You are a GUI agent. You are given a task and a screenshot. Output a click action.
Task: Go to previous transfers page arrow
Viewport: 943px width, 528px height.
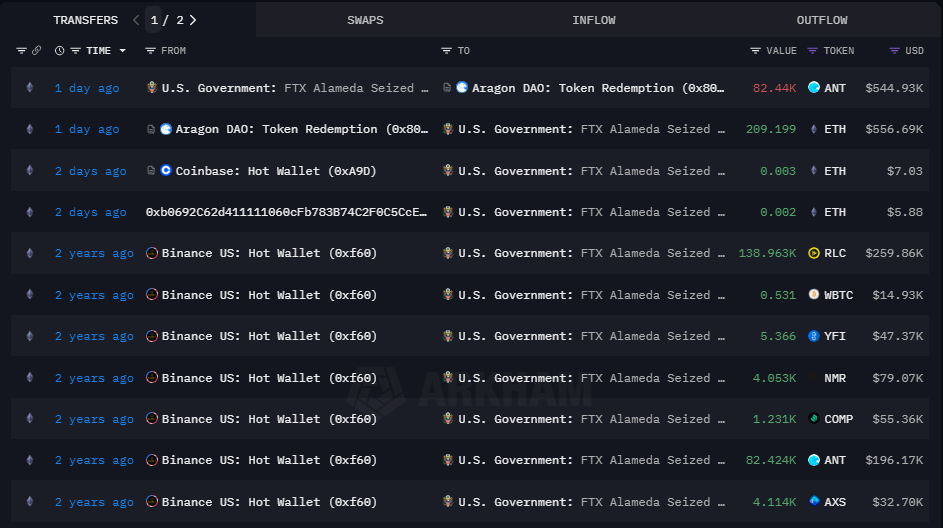(x=135, y=20)
